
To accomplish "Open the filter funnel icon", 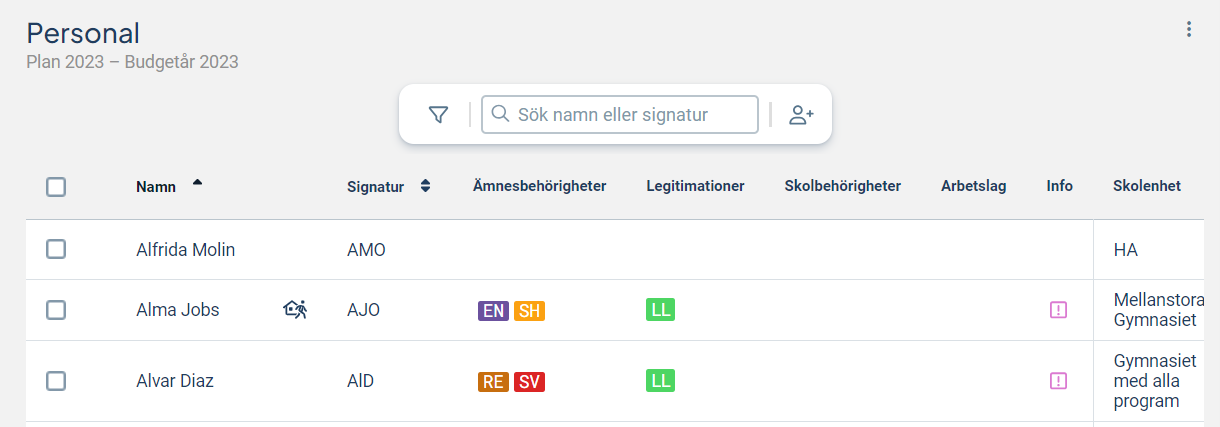I will [x=438, y=115].
